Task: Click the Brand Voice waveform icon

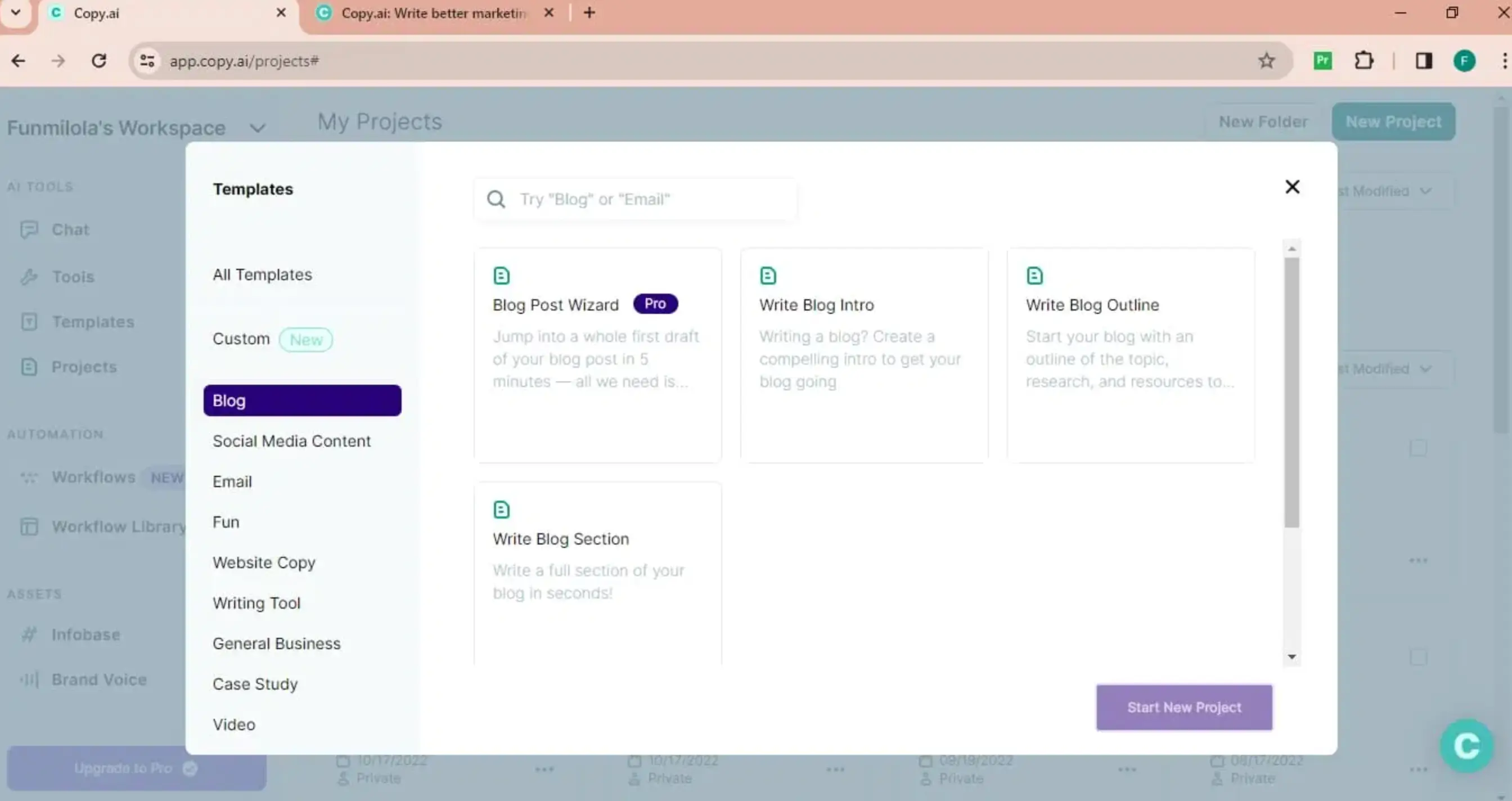Action: [29, 679]
